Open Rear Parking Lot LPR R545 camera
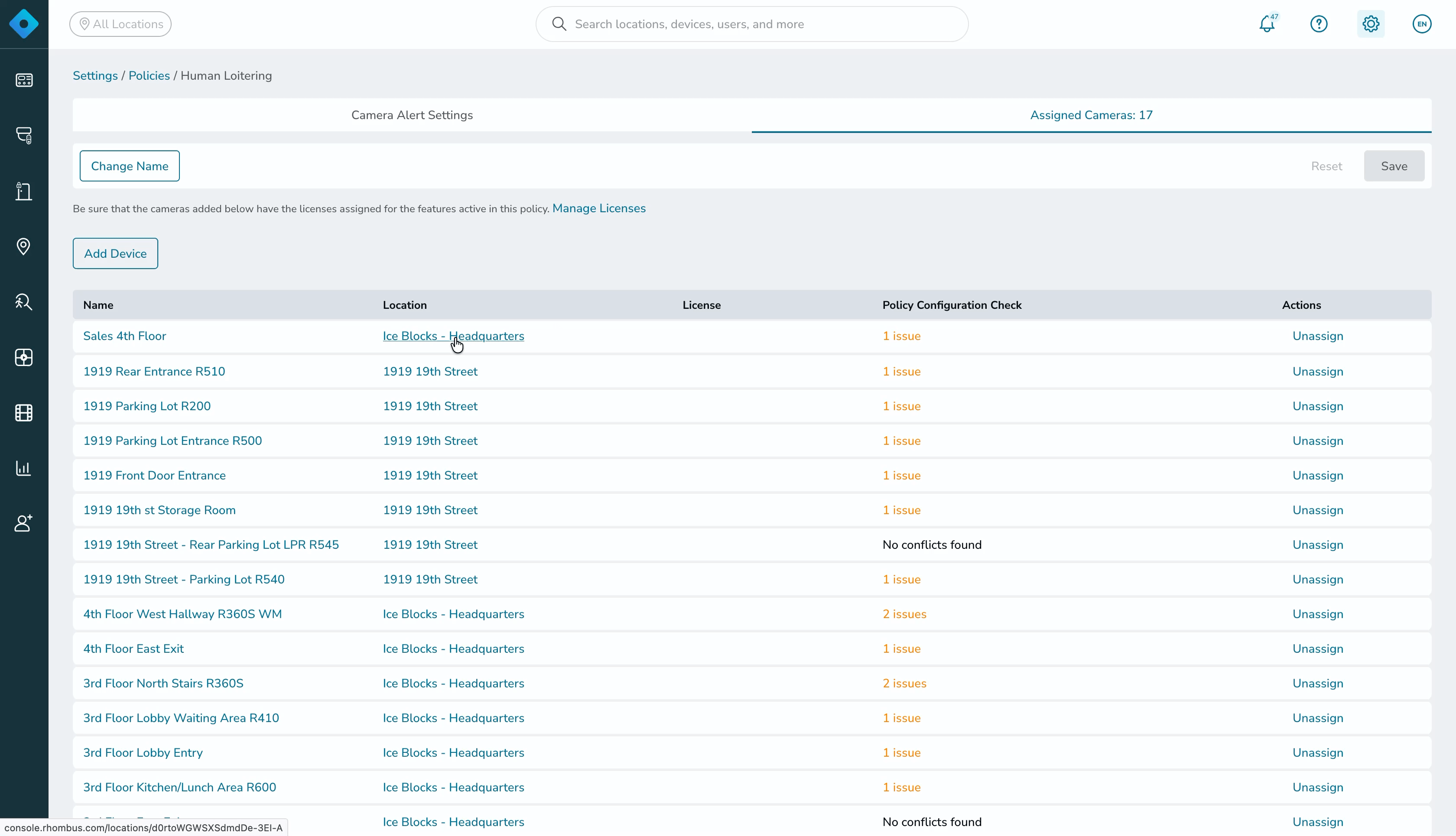1456x836 pixels. click(211, 545)
